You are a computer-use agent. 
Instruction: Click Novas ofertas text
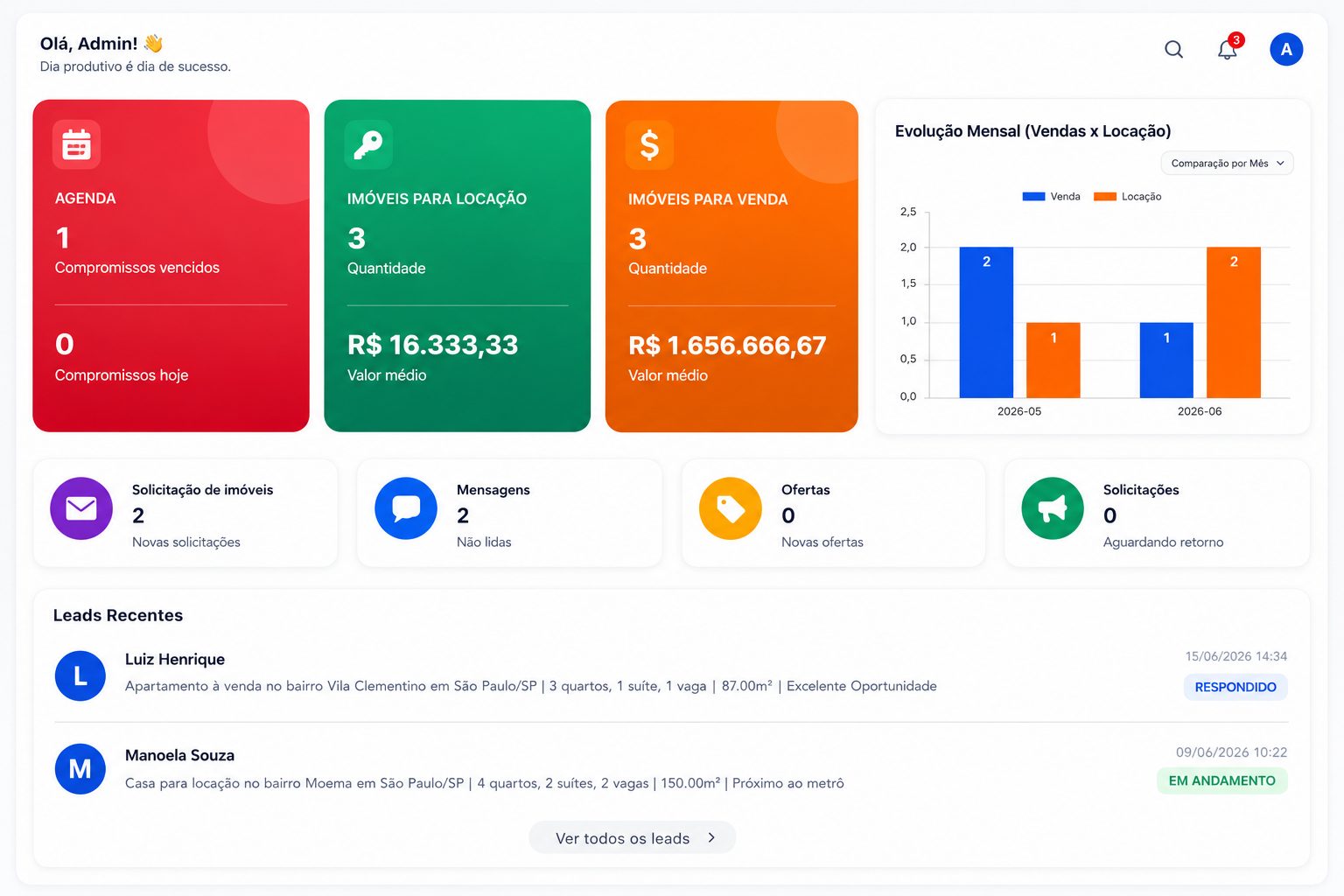click(822, 542)
